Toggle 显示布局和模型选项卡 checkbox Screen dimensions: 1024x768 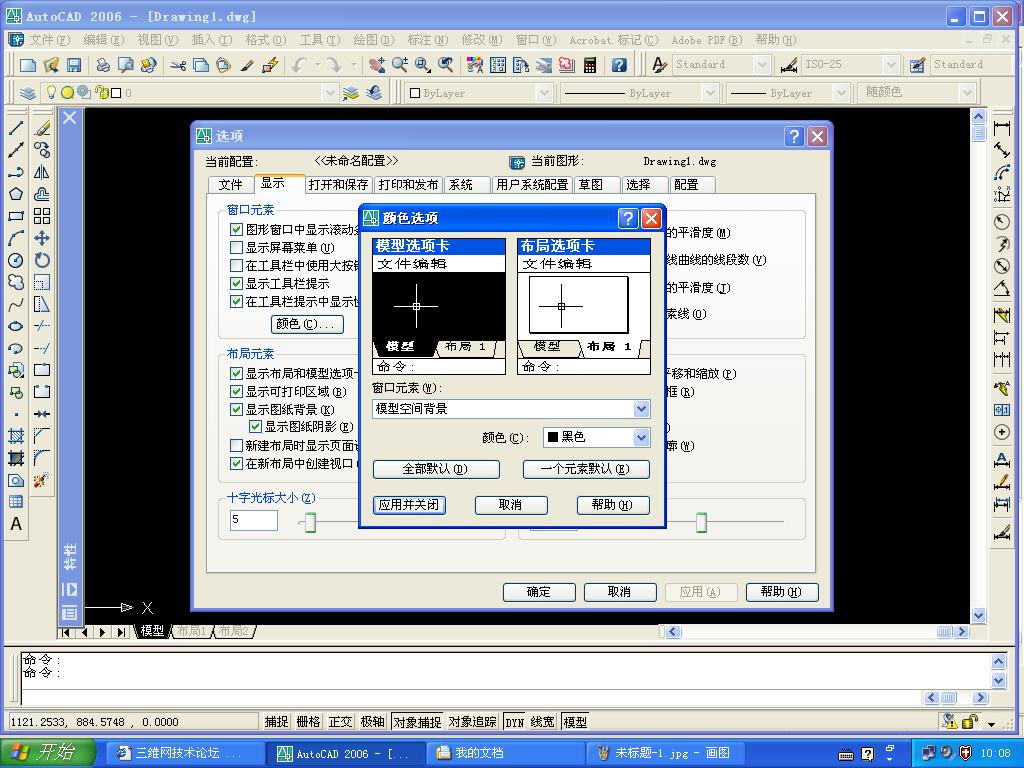pos(236,374)
